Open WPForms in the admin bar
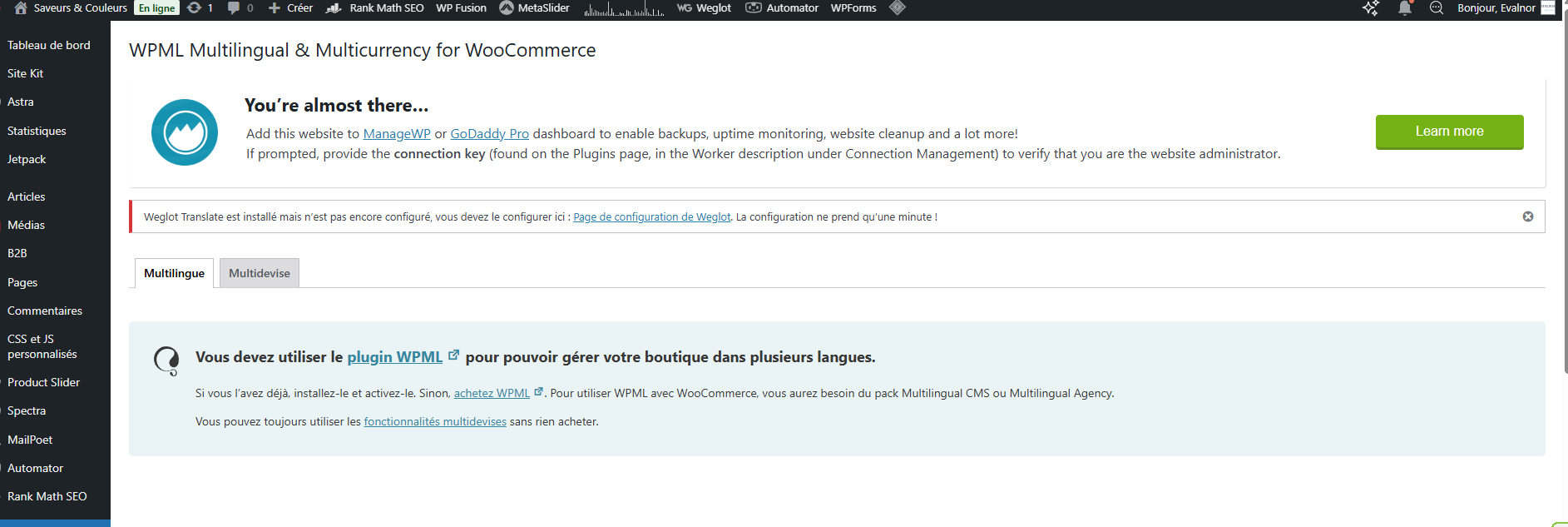Image resolution: width=1568 pixels, height=527 pixels. 853,7
